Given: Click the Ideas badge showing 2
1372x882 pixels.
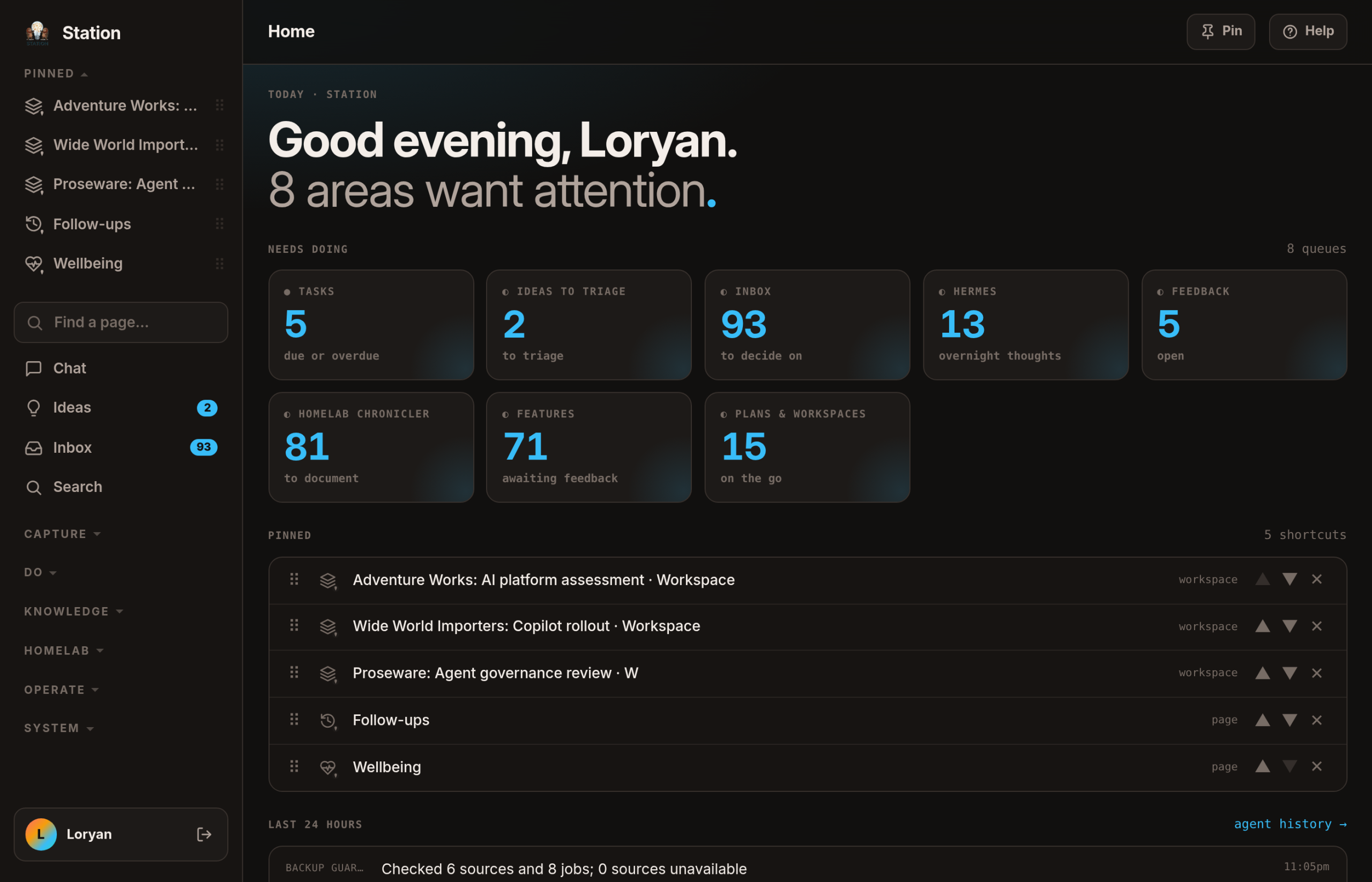Looking at the screenshot, I should (207, 408).
